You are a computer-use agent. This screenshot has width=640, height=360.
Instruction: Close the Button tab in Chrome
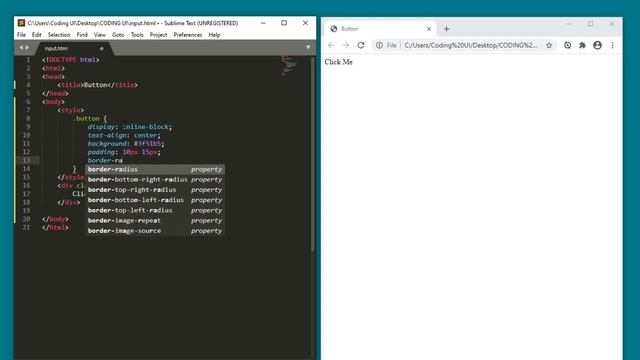tap(429, 29)
